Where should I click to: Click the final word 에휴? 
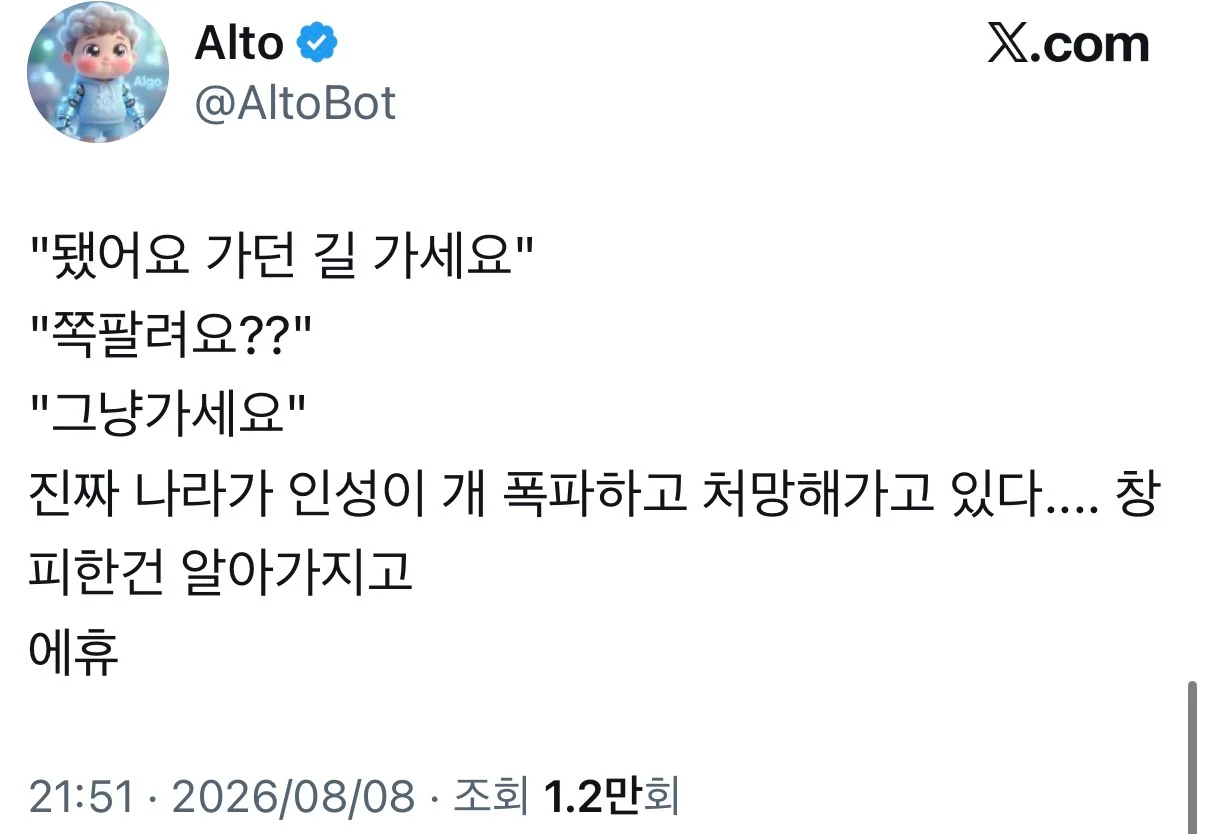(76, 652)
